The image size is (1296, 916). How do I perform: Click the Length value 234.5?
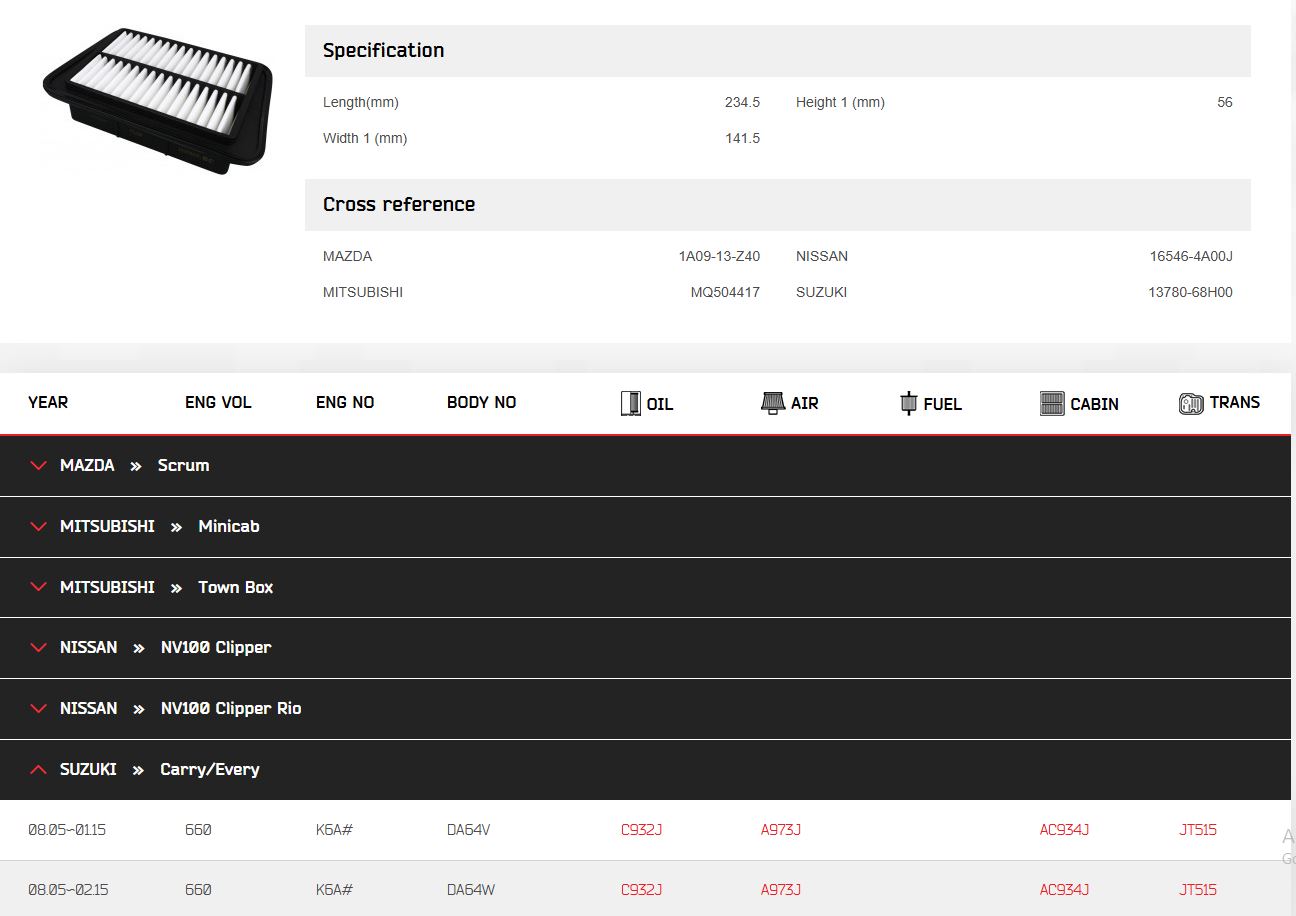pyautogui.click(x=742, y=102)
